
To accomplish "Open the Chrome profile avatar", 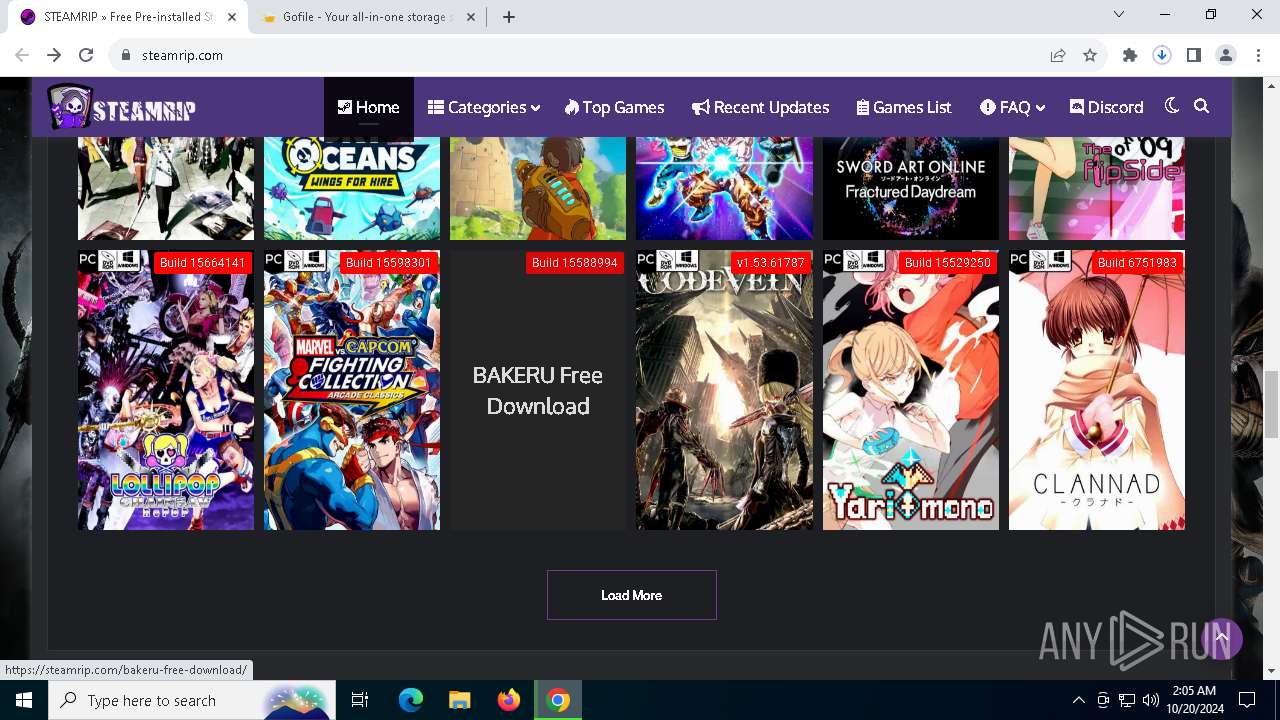I will pos(1226,56).
